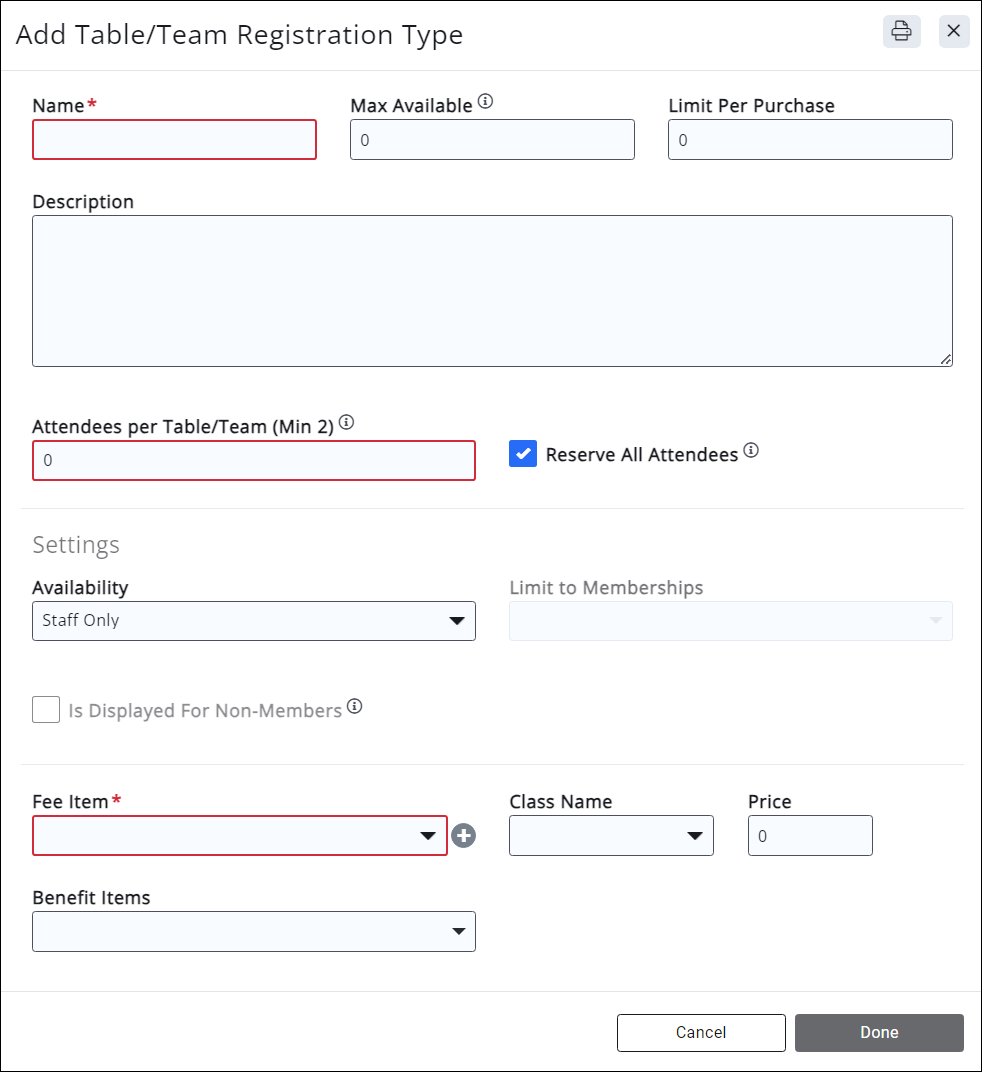
Task: Click the print icon in dialog header
Action: tap(901, 31)
